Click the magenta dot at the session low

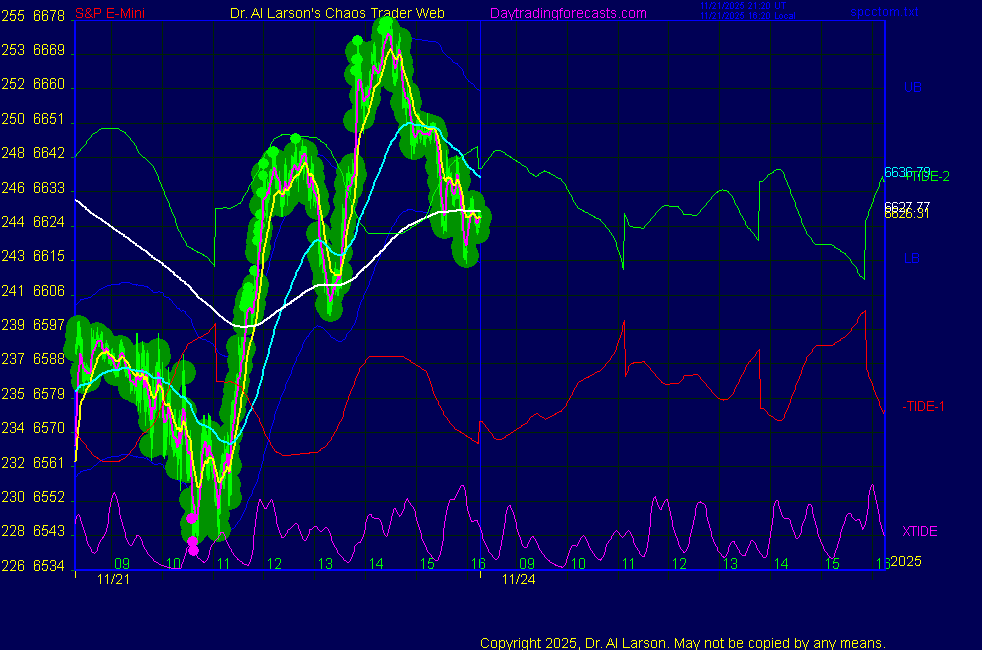coord(193,549)
